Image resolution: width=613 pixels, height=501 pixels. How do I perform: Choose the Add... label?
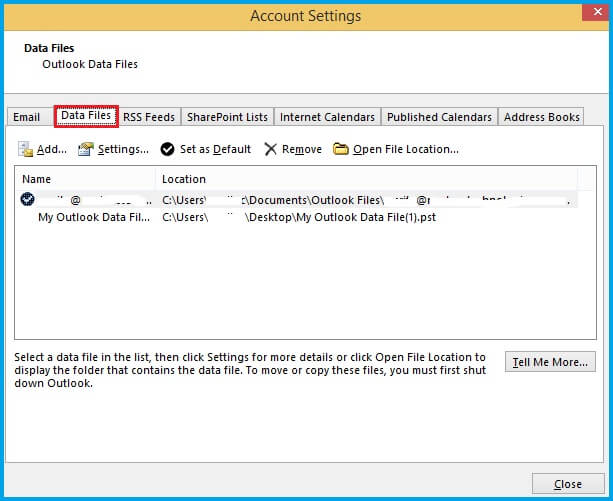coord(52,149)
